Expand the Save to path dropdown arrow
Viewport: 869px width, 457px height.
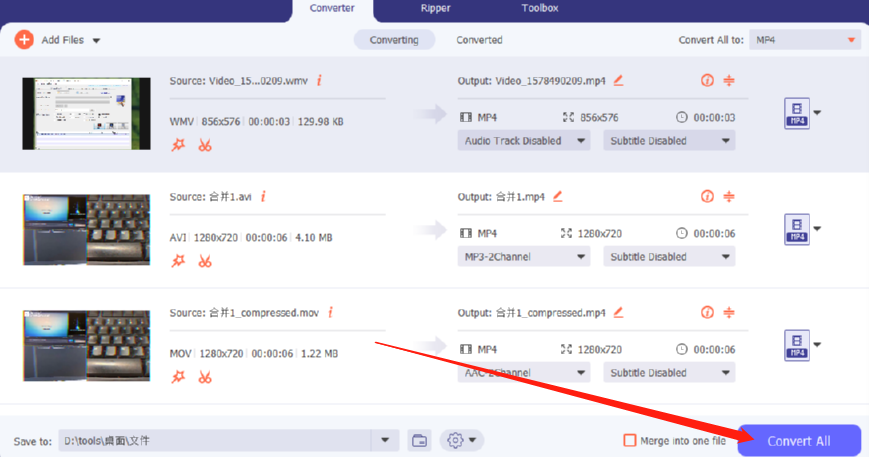(x=385, y=441)
